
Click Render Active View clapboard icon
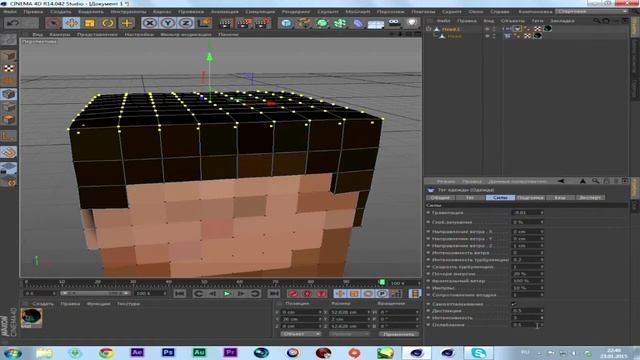pyautogui.click(x=226, y=23)
